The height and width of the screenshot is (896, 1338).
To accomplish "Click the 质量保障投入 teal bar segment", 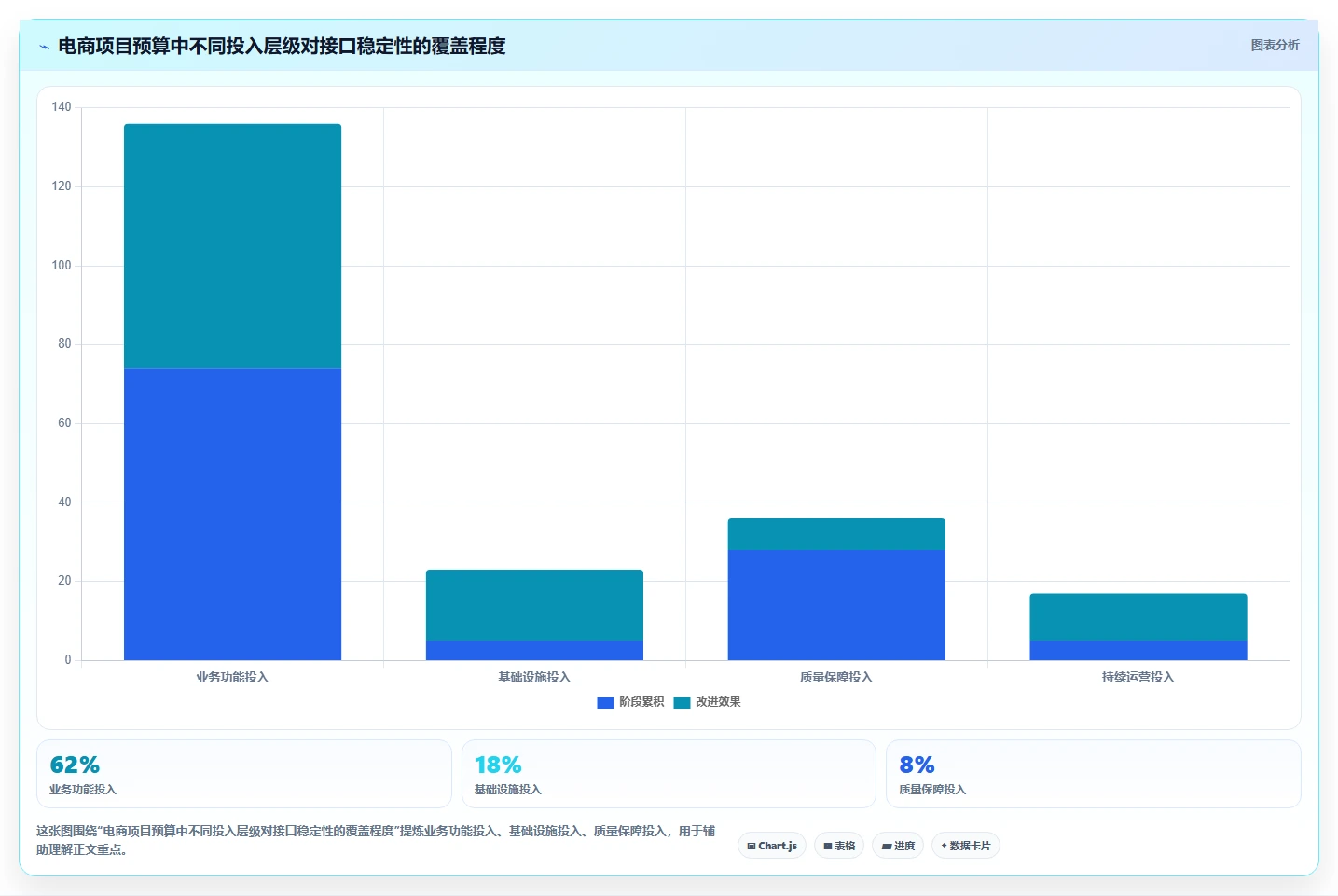I will [836, 534].
